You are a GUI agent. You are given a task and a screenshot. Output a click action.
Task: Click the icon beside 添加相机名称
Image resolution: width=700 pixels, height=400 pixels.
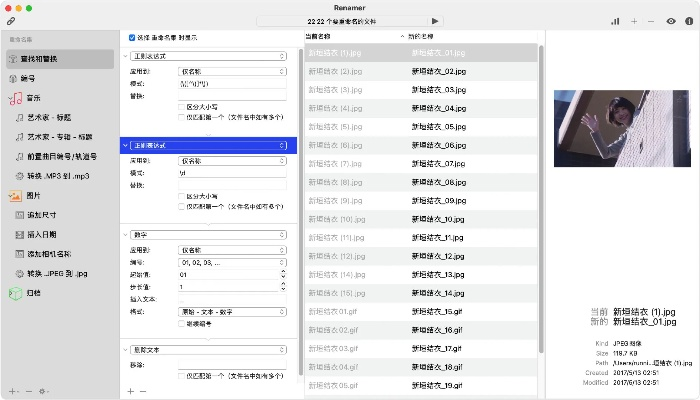coord(19,254)
